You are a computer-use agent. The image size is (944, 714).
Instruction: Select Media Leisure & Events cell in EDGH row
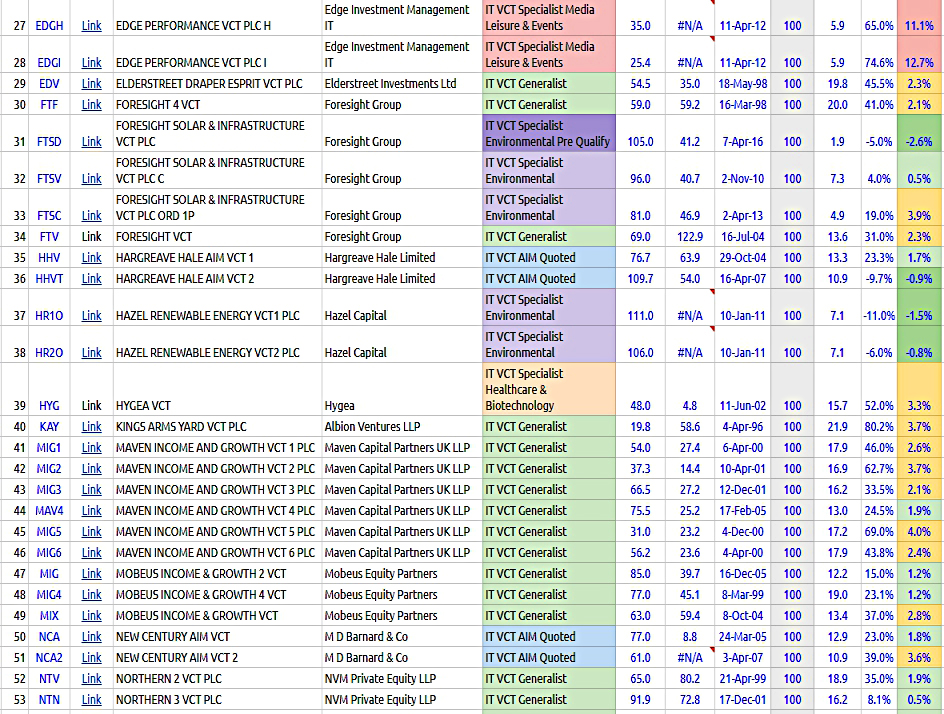tap(549, 17)
